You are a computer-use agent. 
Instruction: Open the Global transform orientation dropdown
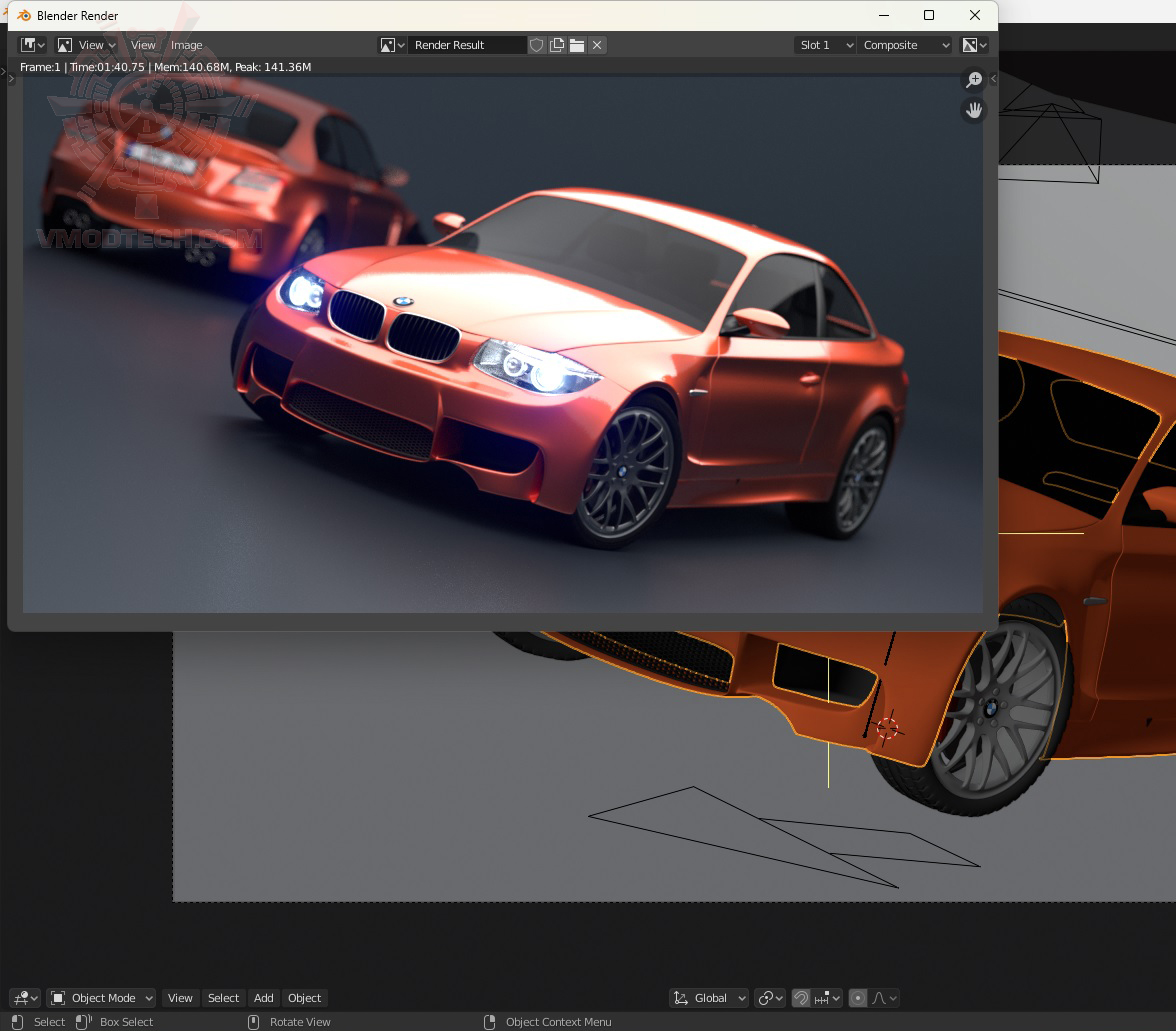pyautogui.click(x=709, y=998)
